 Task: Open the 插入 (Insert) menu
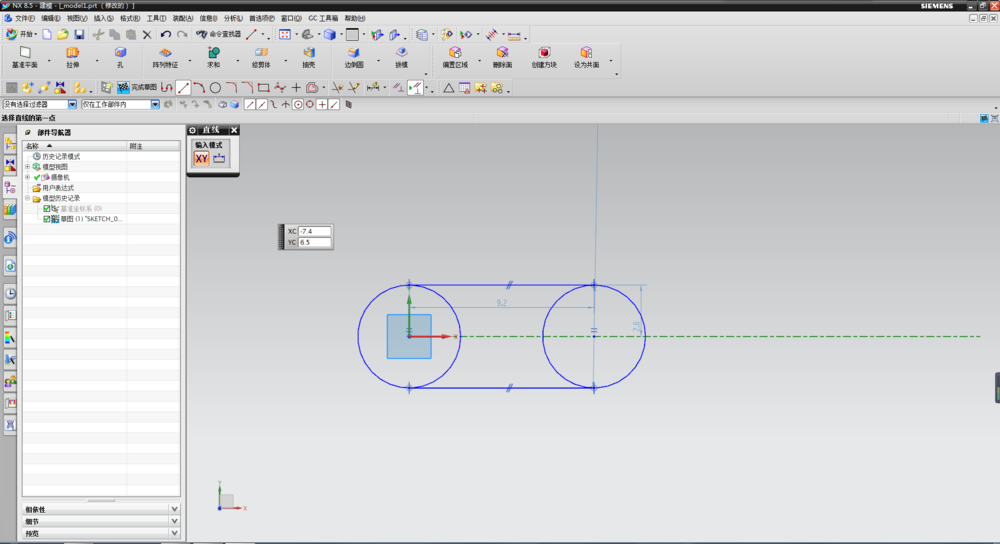pos(103,18)
